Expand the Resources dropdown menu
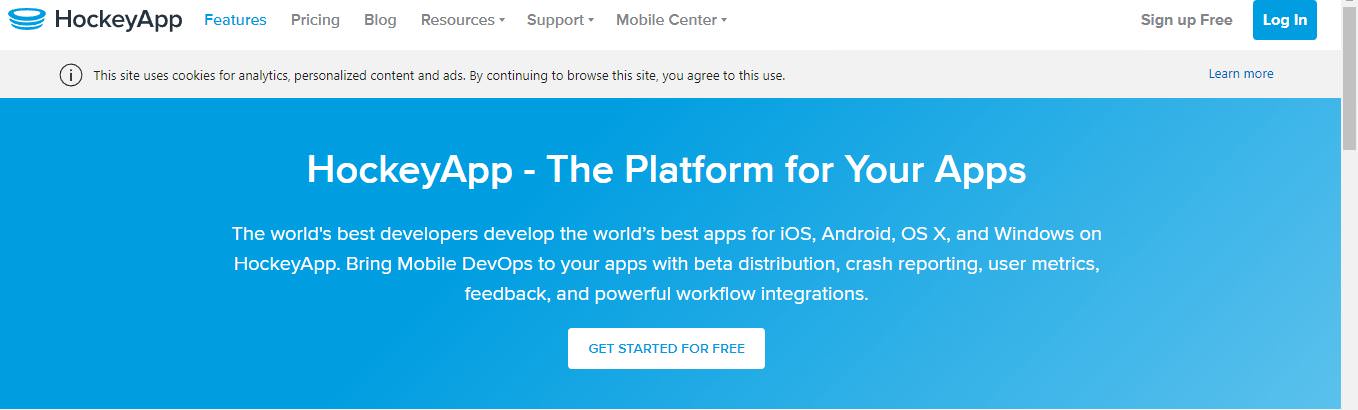 (x=462, y=20)
